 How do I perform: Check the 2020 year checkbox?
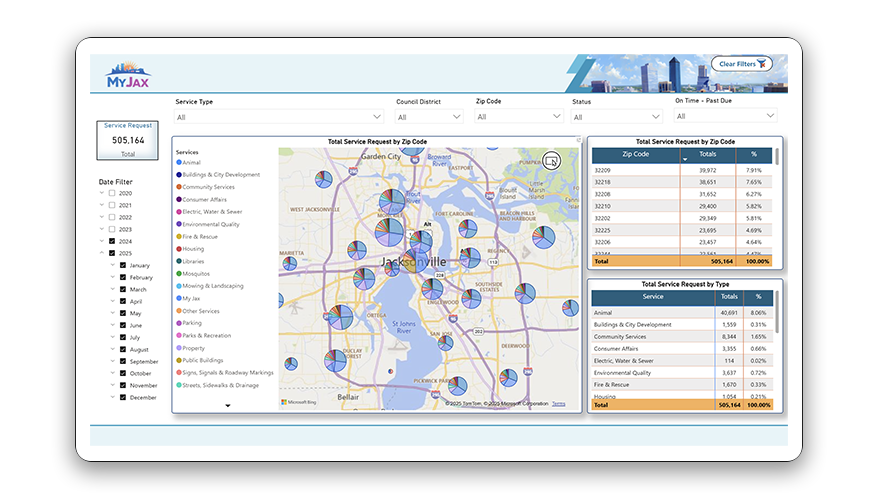click(x=112, y=193)
